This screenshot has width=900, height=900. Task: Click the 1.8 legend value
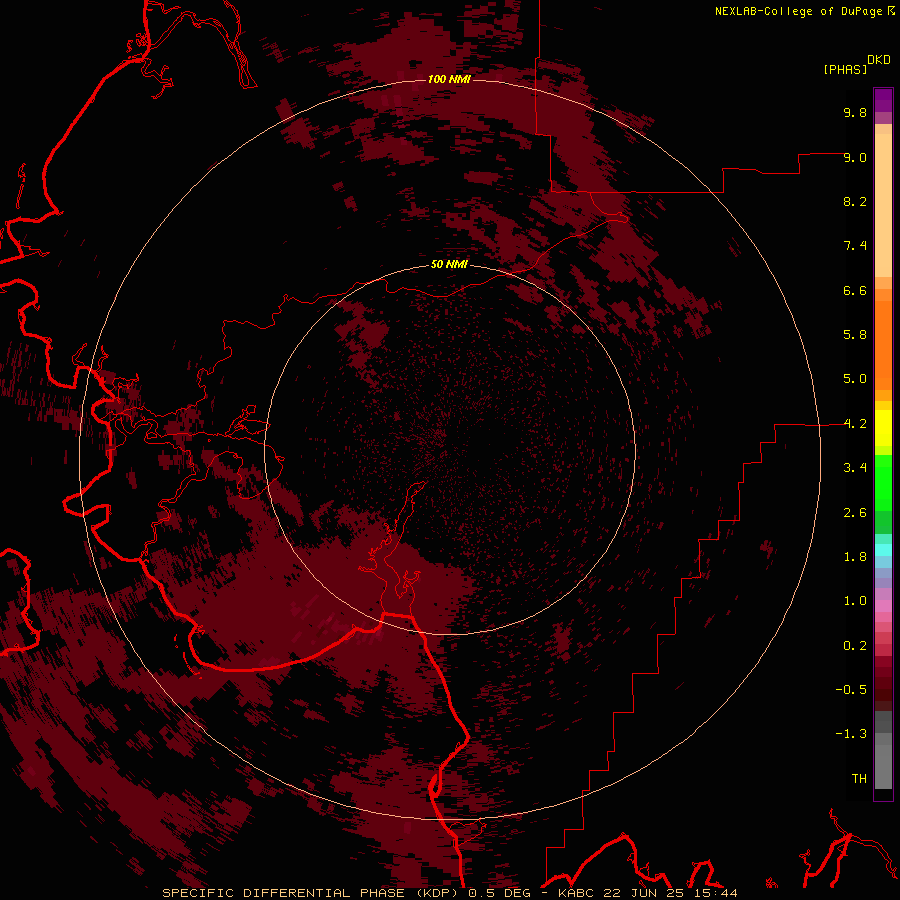pos(855,557)
